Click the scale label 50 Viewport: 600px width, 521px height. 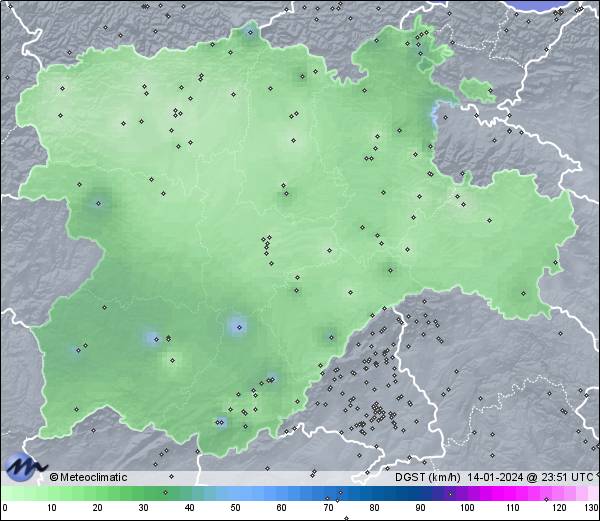[x=235, y=508]
